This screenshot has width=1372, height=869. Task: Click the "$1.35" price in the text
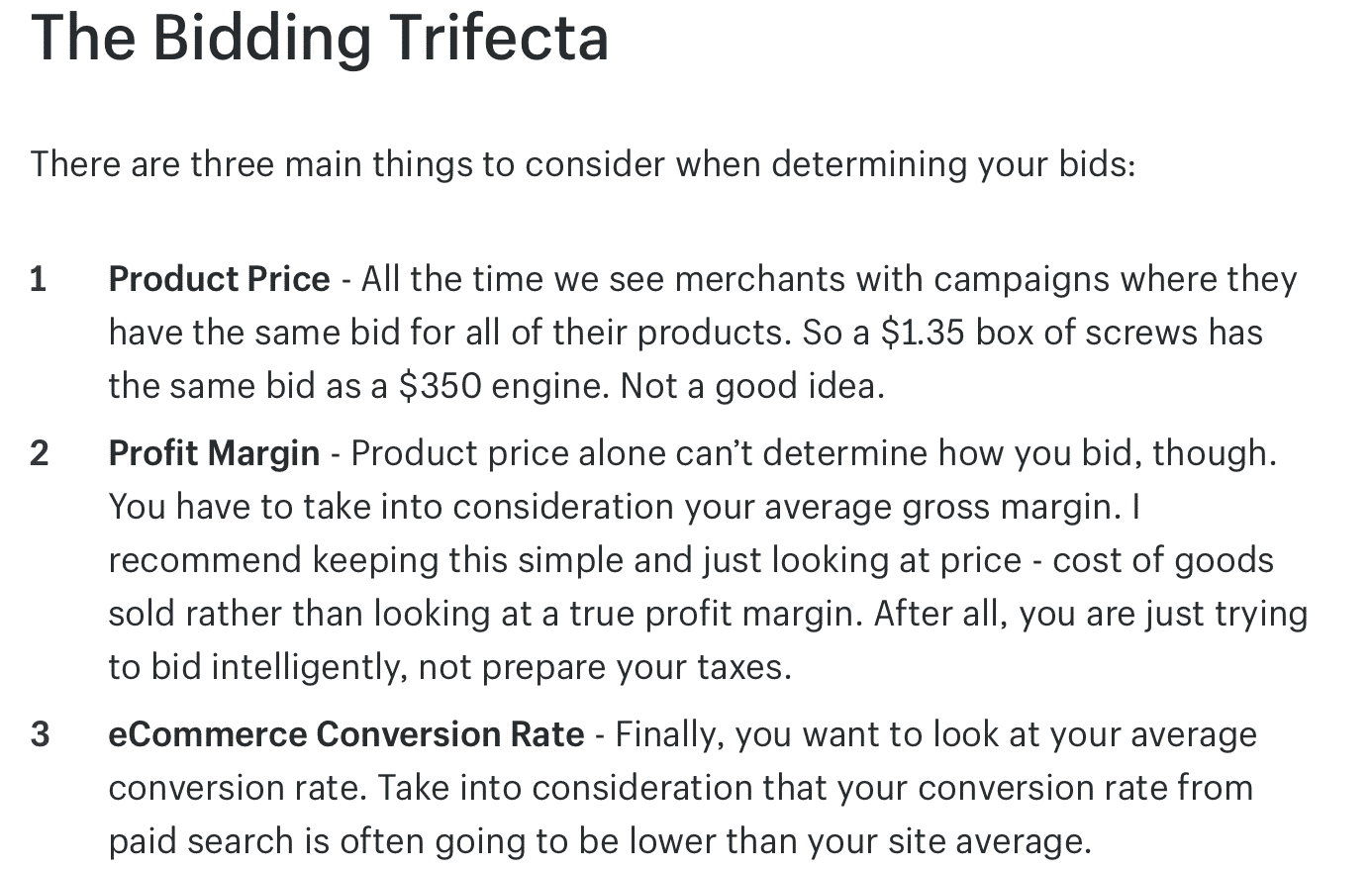922,333
